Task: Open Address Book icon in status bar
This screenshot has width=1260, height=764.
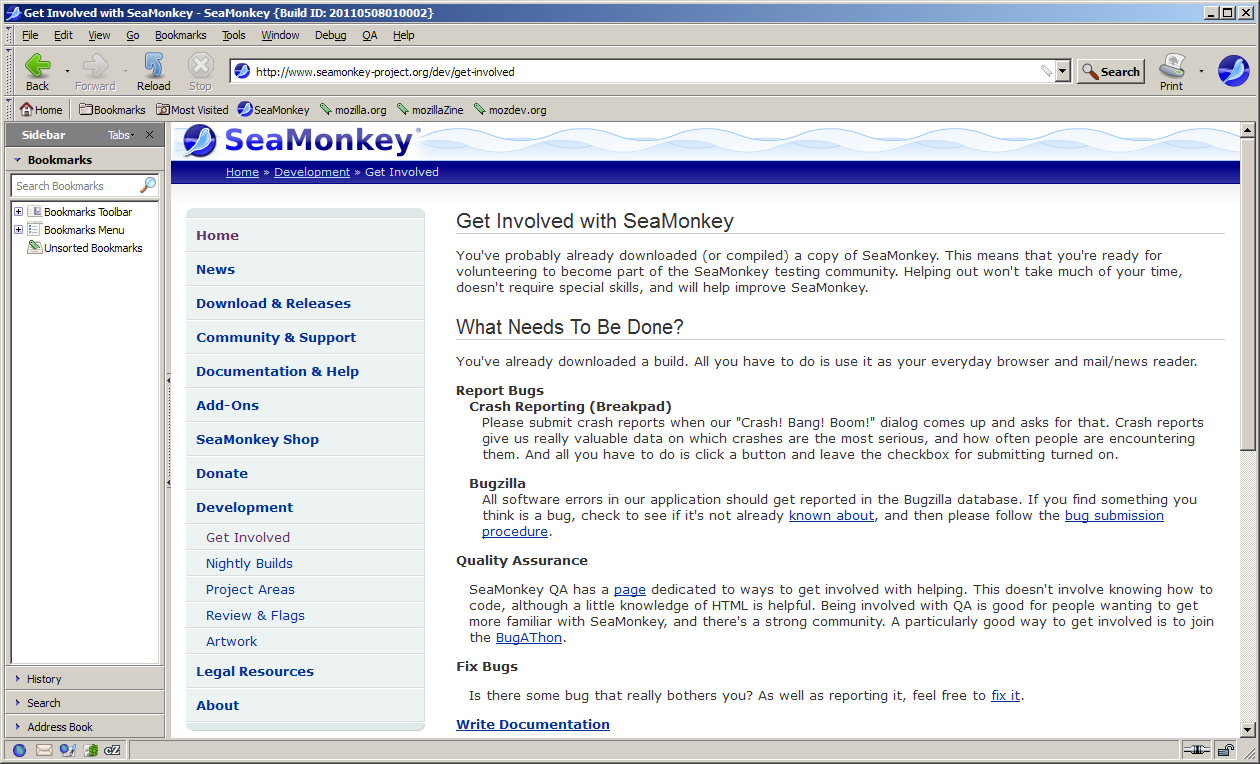Action: (x=91, y=750)
